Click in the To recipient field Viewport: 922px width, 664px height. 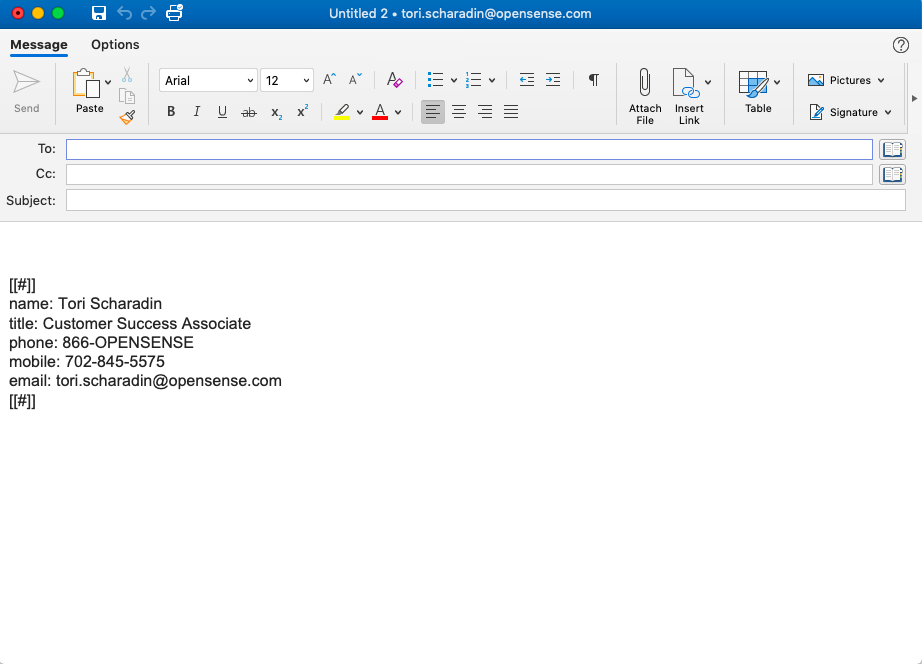click(469, 149)
